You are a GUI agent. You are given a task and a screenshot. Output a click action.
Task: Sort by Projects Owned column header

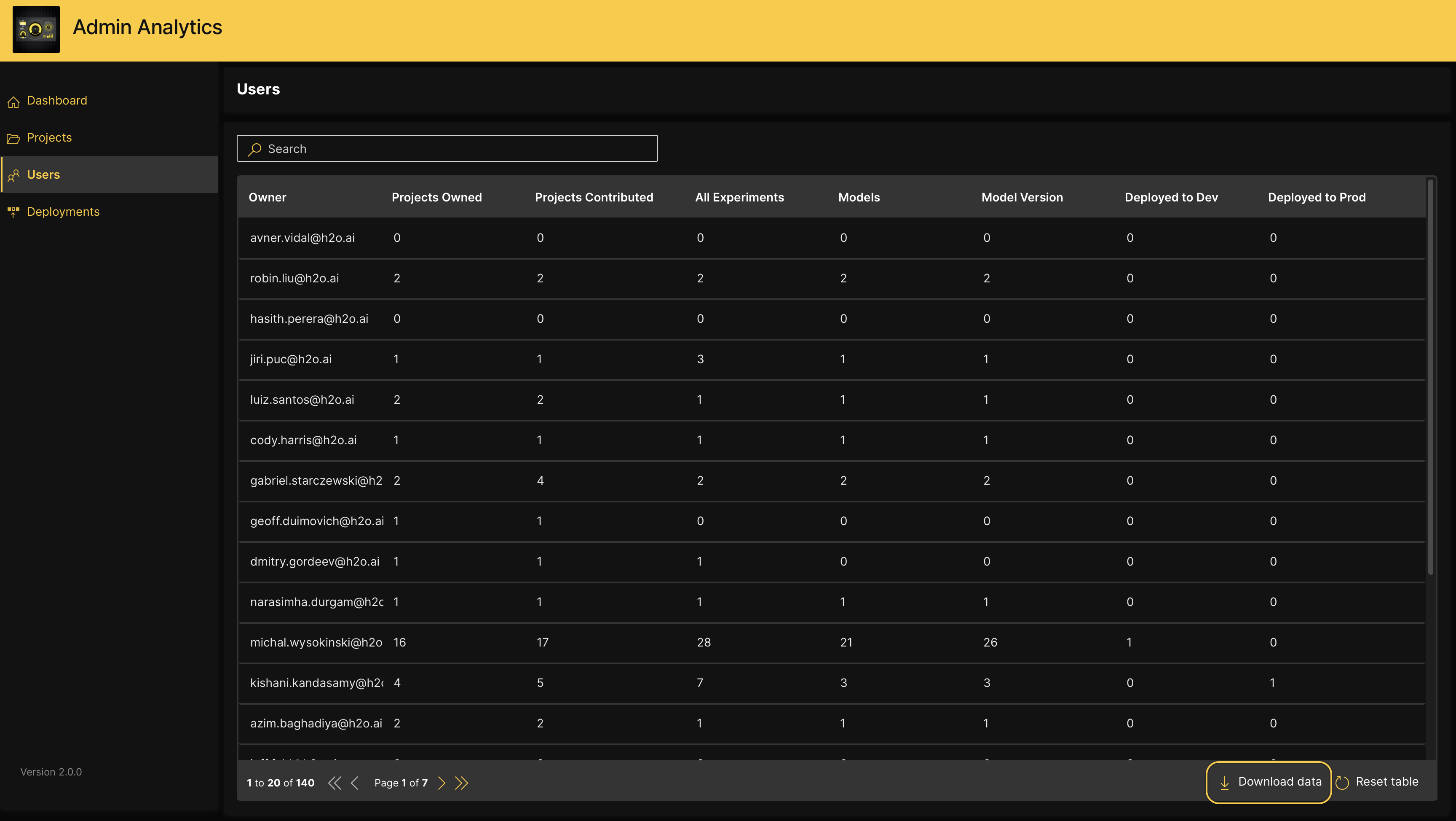pyautogui.click(x=436, y=197)
